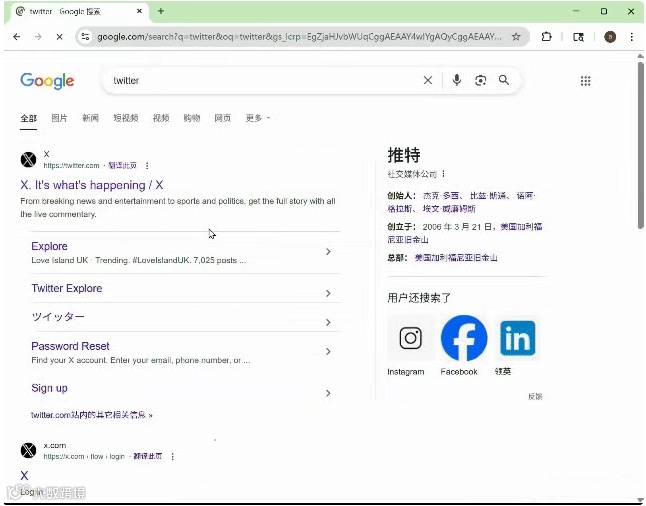Open the Extensions puzzle icon
This screenshot has height=506, width=646.
click(546, 37)
